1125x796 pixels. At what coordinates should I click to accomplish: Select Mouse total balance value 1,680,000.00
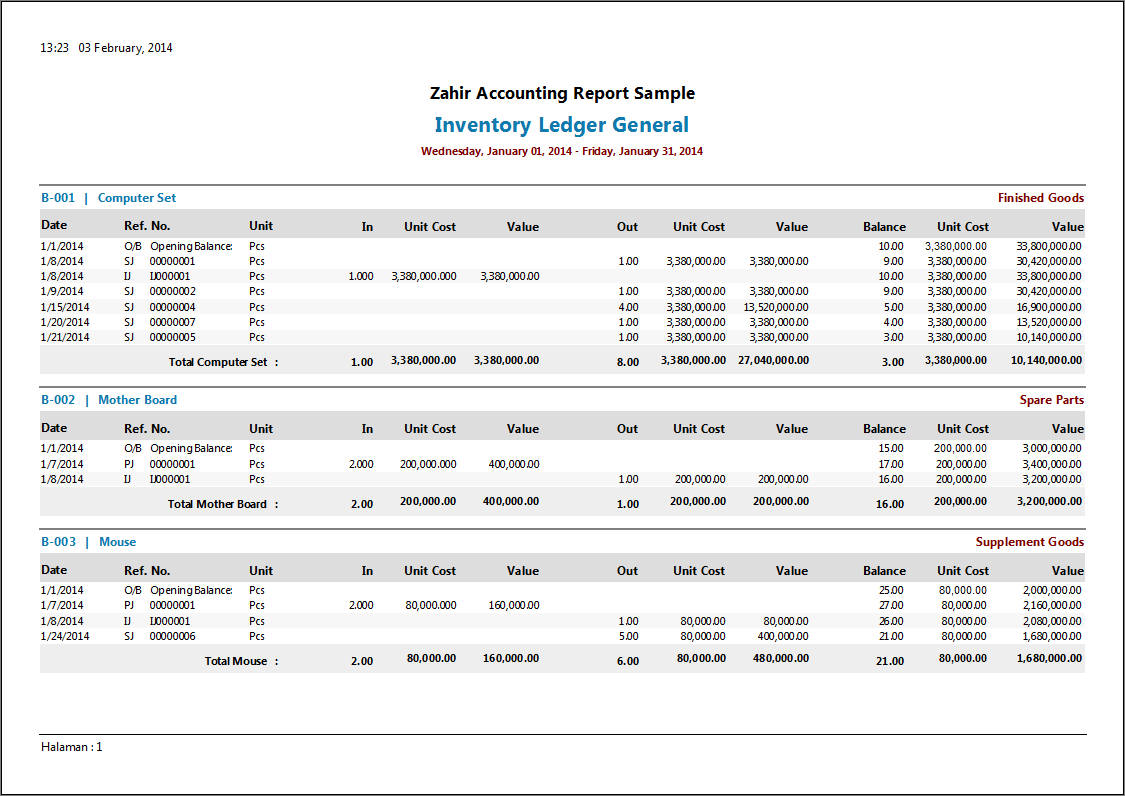pyautogui.click(x=1049, y=658)
